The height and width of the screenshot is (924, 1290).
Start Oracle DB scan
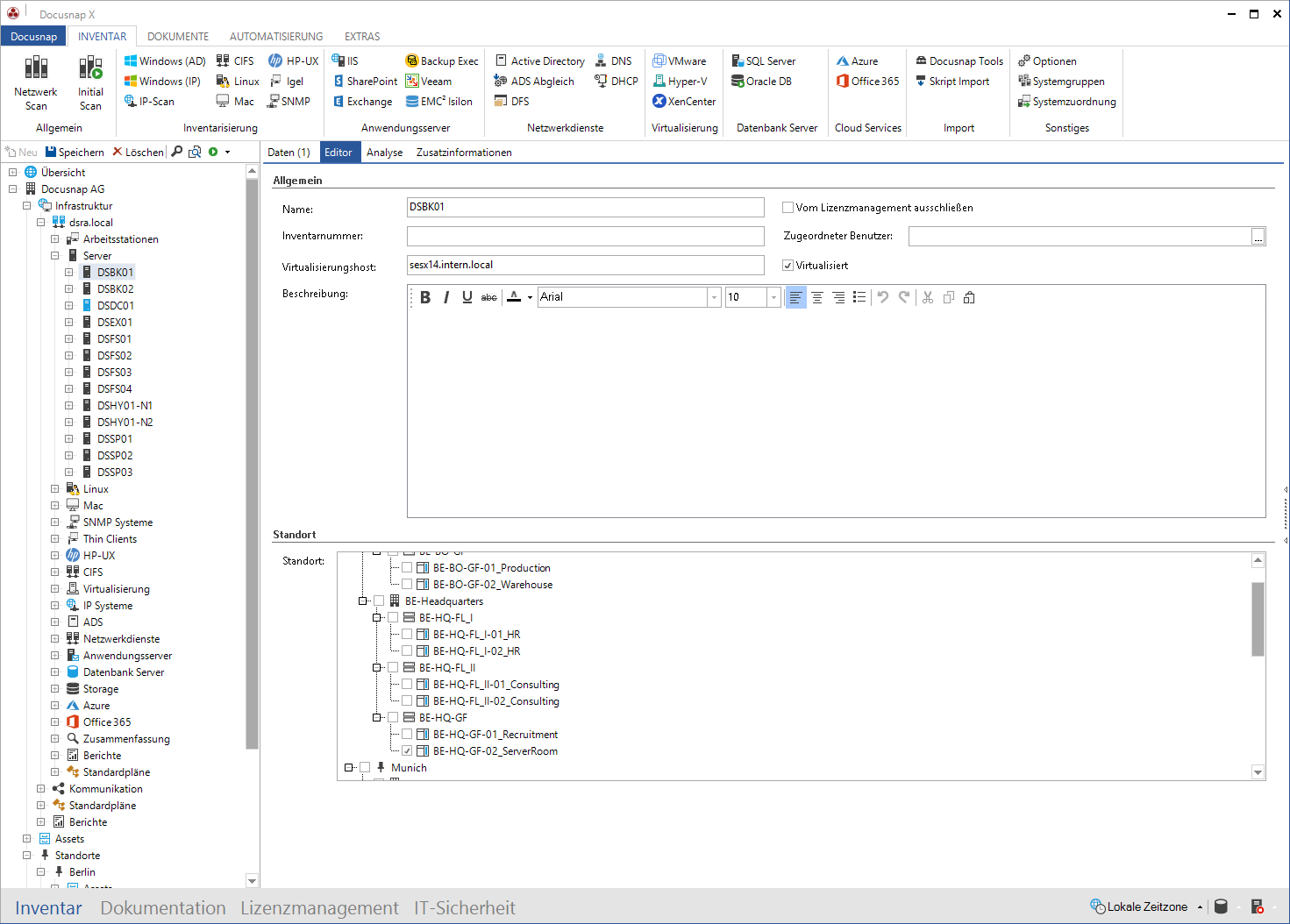point(762,82)
